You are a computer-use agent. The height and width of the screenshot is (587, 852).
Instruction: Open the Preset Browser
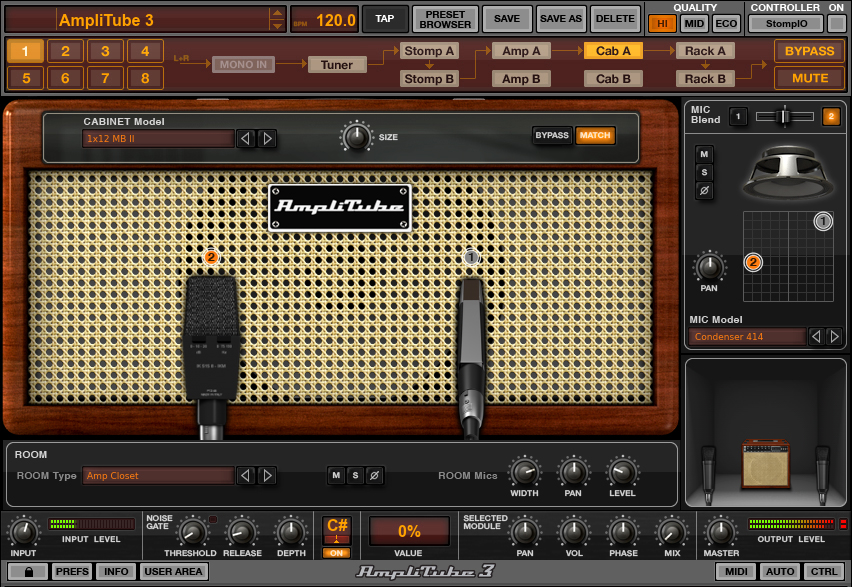click(444, 19)
